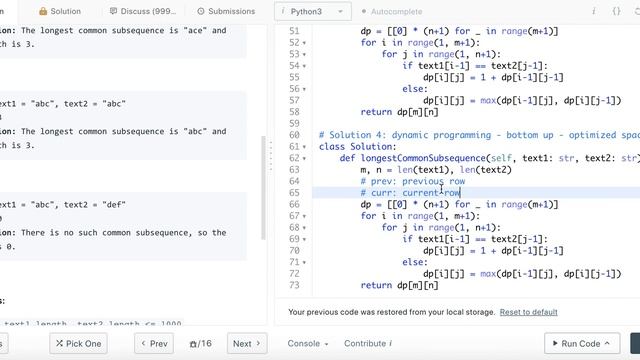Open the Python3 language dropdown

point(313,11)
